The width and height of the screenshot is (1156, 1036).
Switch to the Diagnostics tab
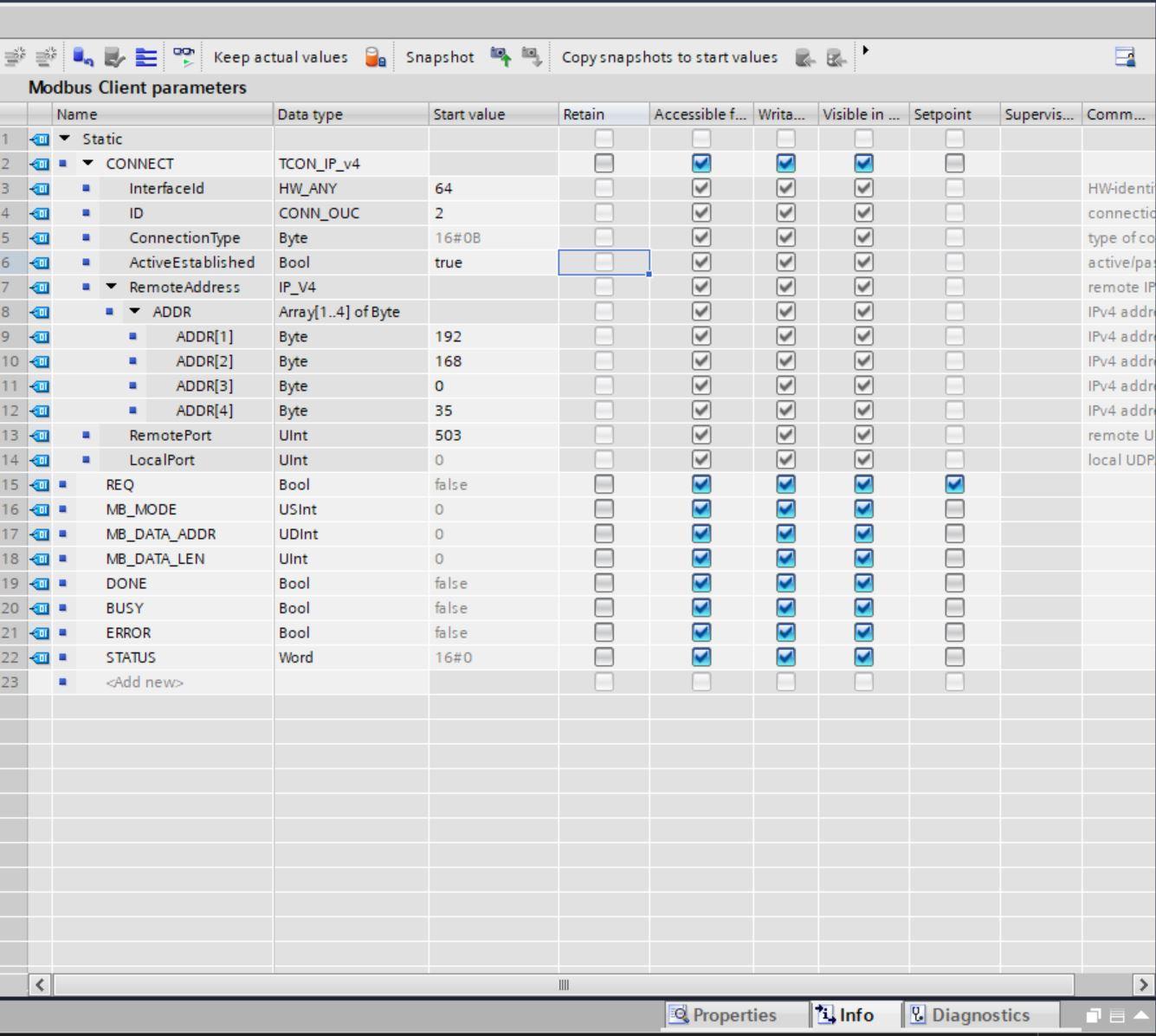click(979, 1014)
